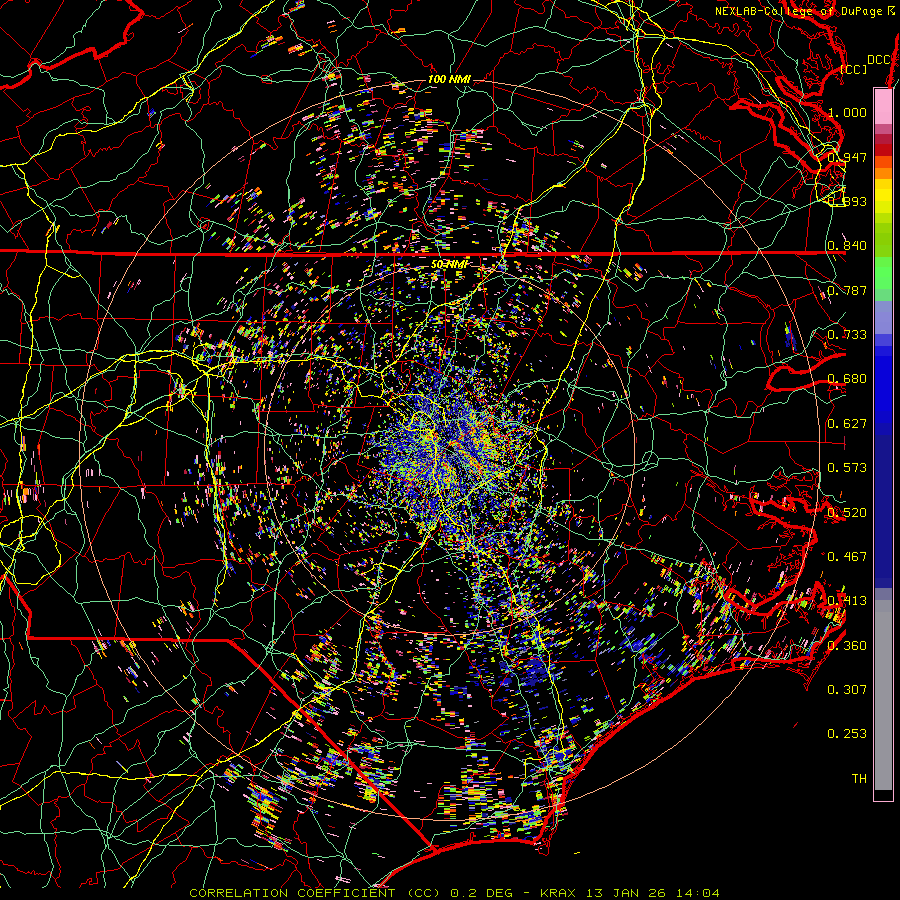Click the 0.307 scale value

point(847,689)
